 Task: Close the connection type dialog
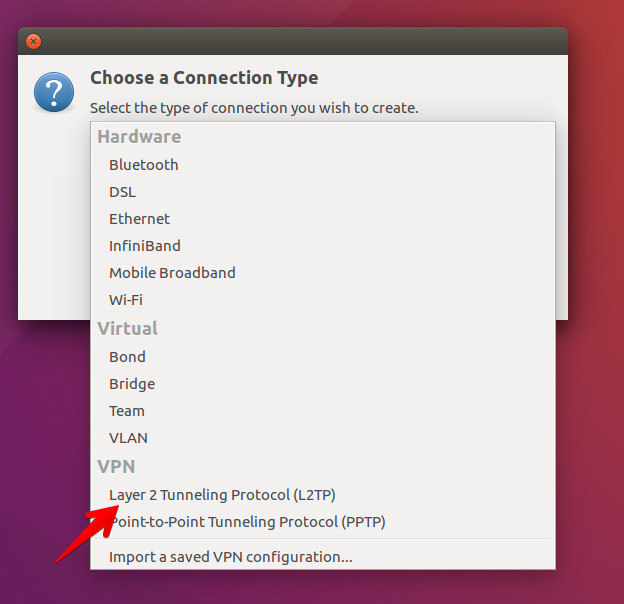pos(33,41)
